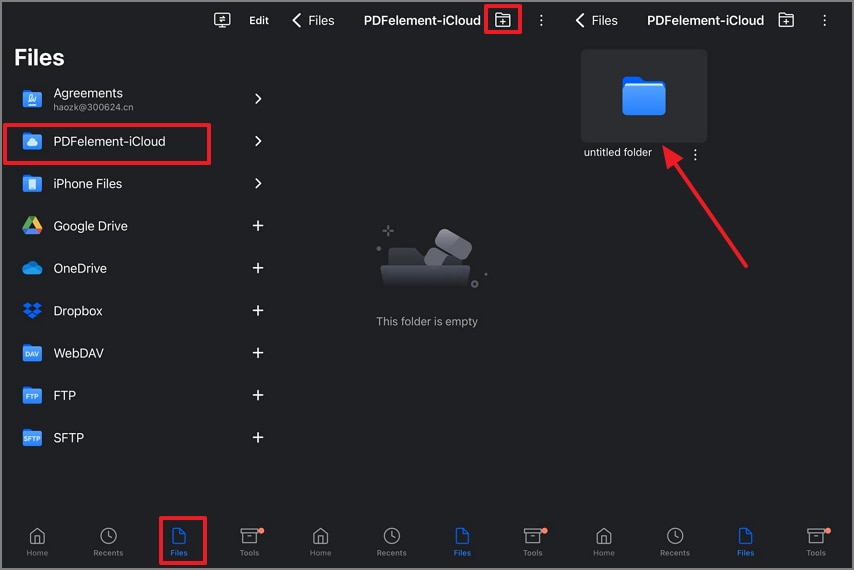Image resolution: width=854 pixels, height=570 pixels.
Task: Switch to Recents tab in left panel
Action: click(108, 542)
